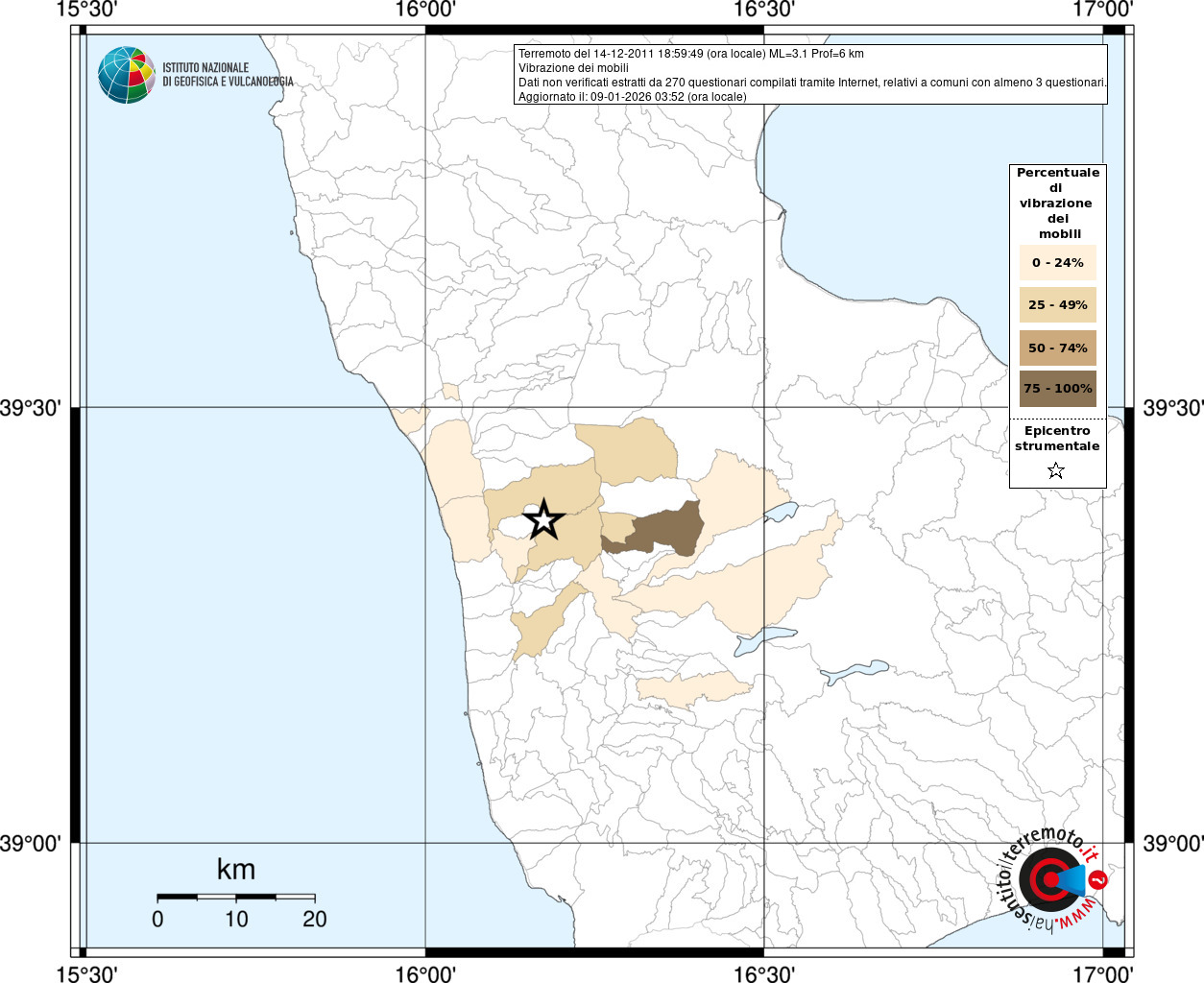Click the top axis label 16°00'
1204x983 pixels.
tap(425, 11)
